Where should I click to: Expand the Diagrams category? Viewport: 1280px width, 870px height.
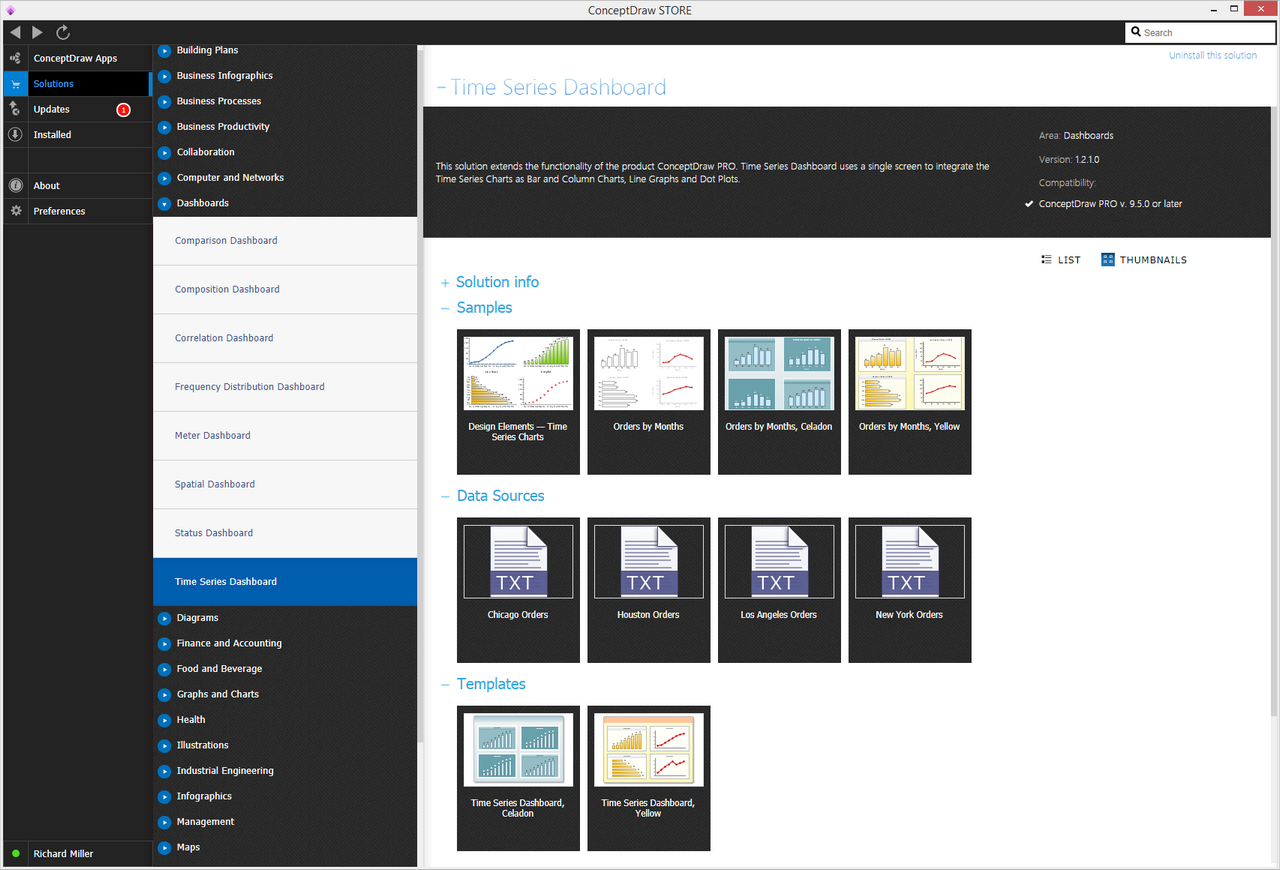coord(165,618)
